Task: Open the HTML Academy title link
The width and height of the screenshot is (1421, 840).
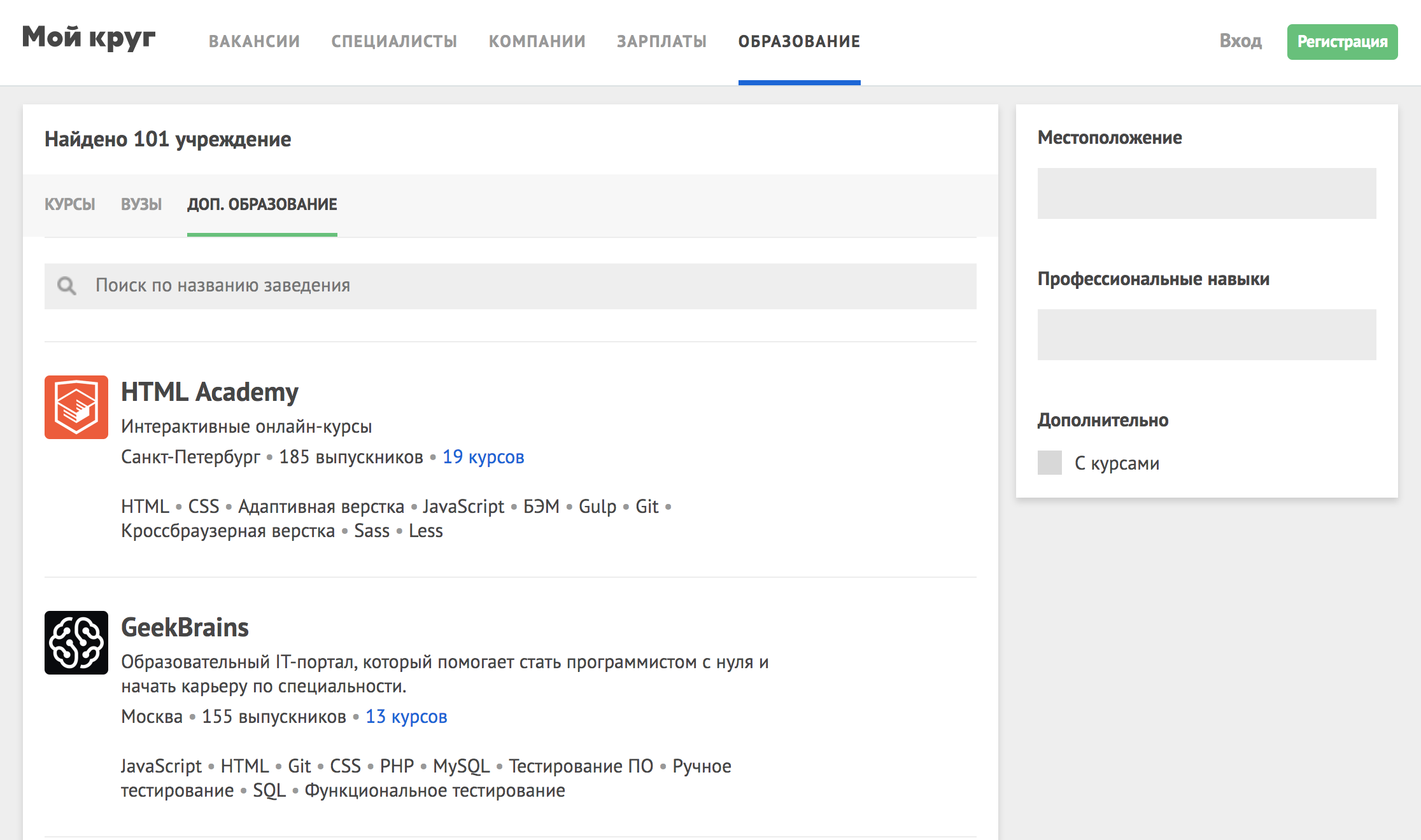Action: pos(209,392)
